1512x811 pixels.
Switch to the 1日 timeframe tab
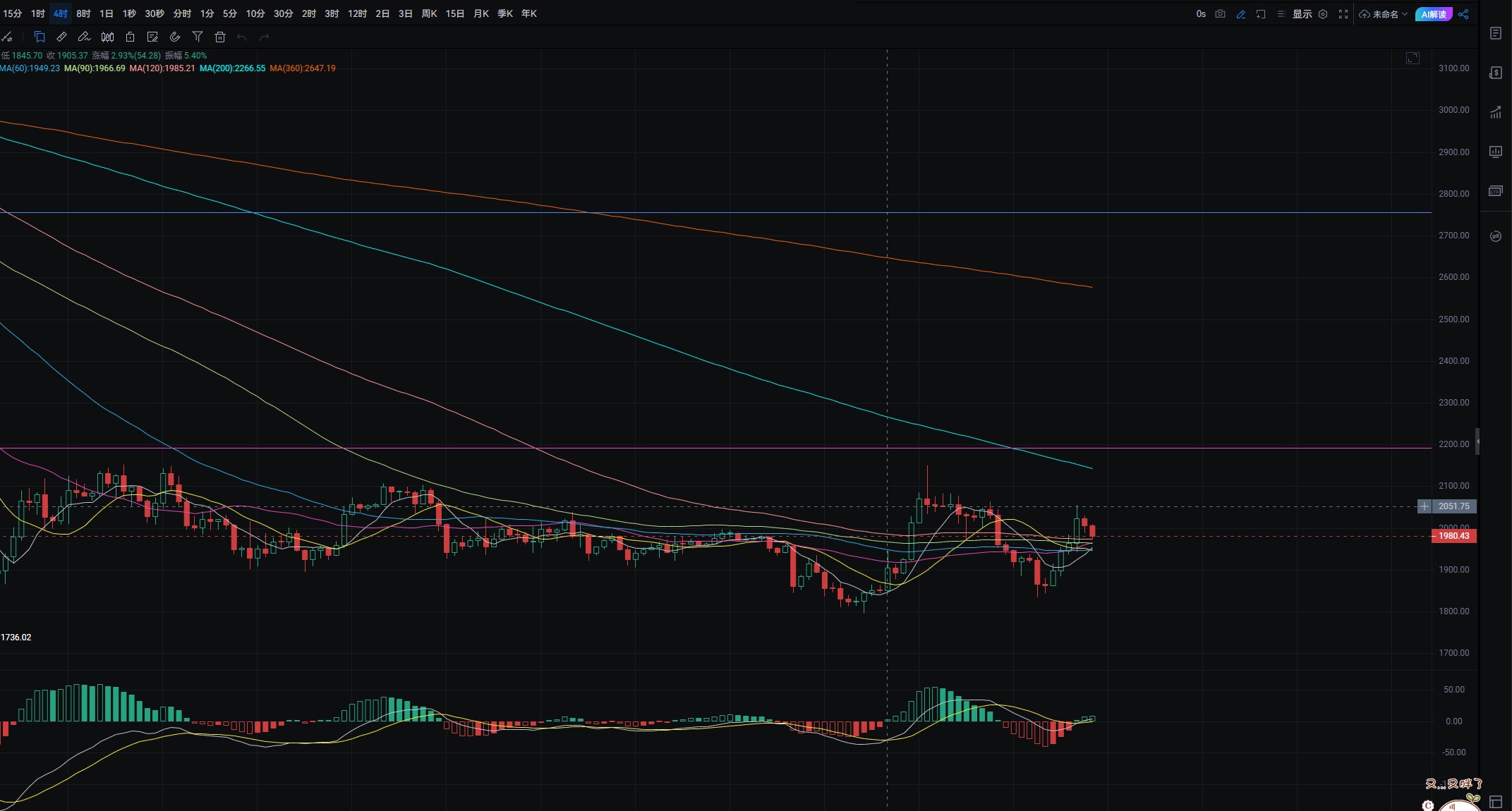tap(107, 13)
